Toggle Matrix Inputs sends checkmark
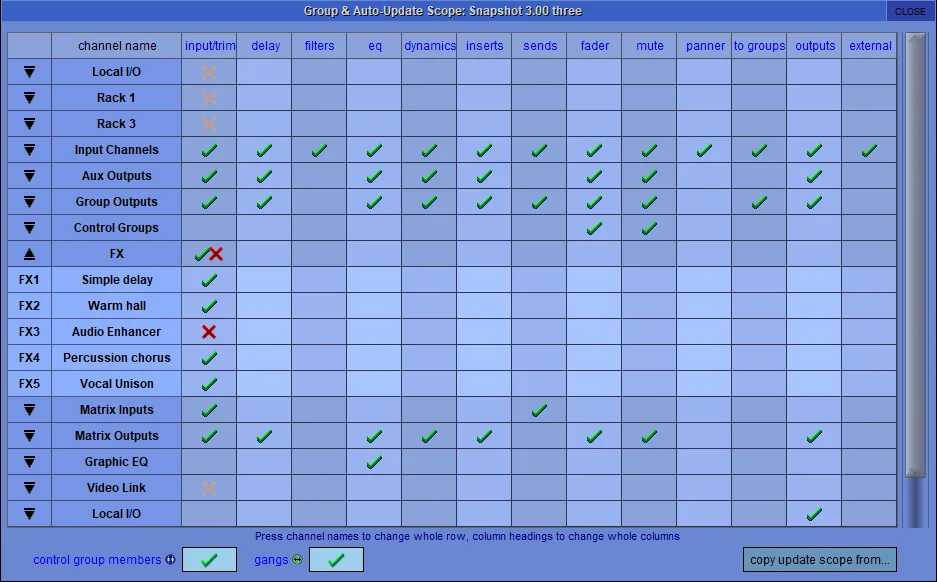 click(x=540, y=410)
